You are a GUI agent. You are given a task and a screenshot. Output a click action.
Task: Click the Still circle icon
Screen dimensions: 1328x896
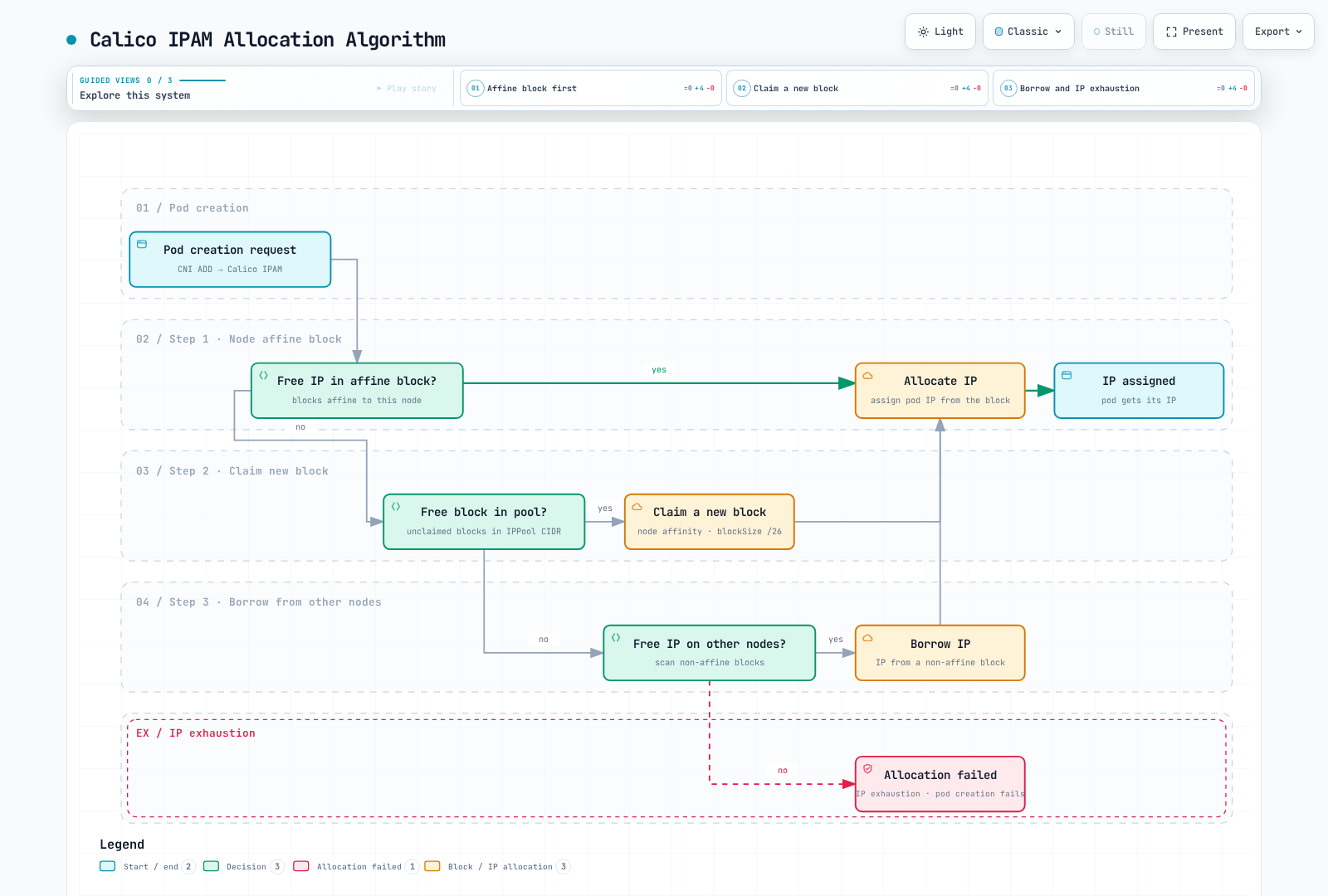pyautogui.click(x=1096, y=32)
